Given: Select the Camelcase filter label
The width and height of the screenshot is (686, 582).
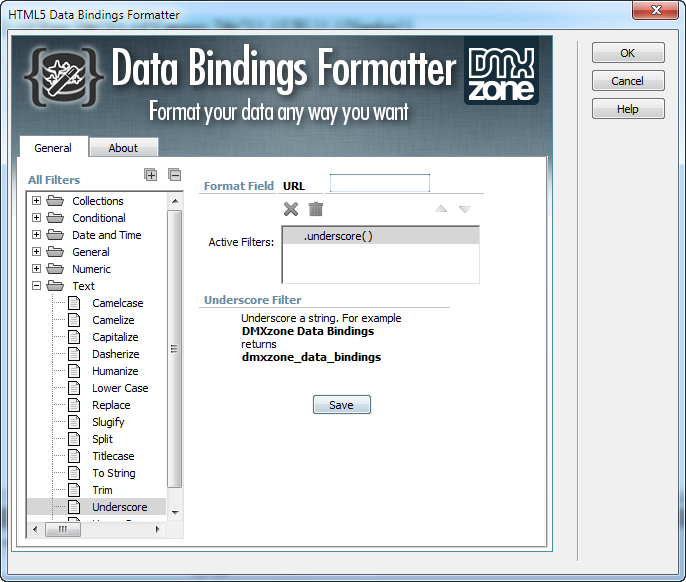Looking at the screenshot, I should point(118,303).
